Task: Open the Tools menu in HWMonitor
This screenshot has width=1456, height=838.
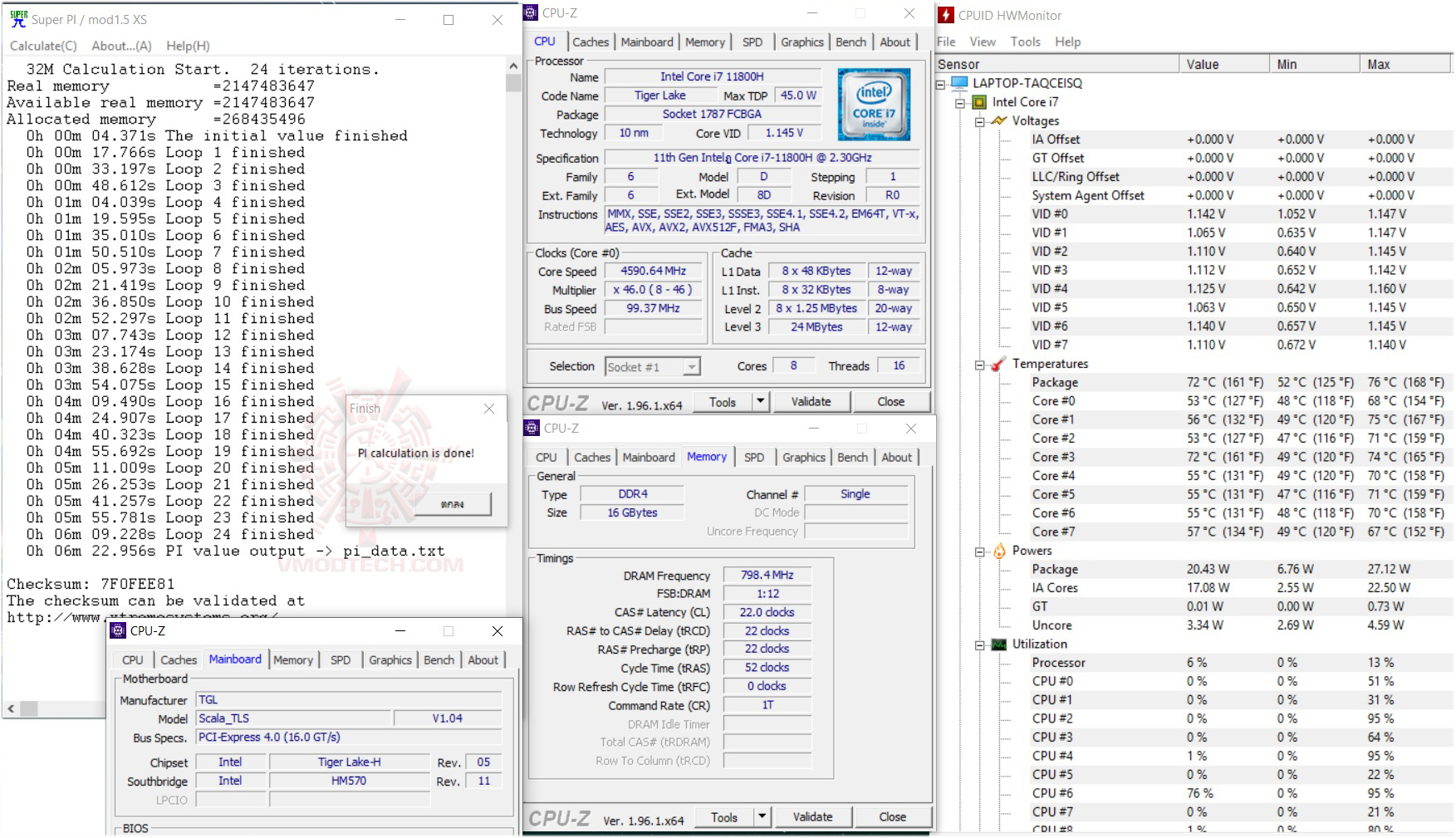Action: (1025, 42)
